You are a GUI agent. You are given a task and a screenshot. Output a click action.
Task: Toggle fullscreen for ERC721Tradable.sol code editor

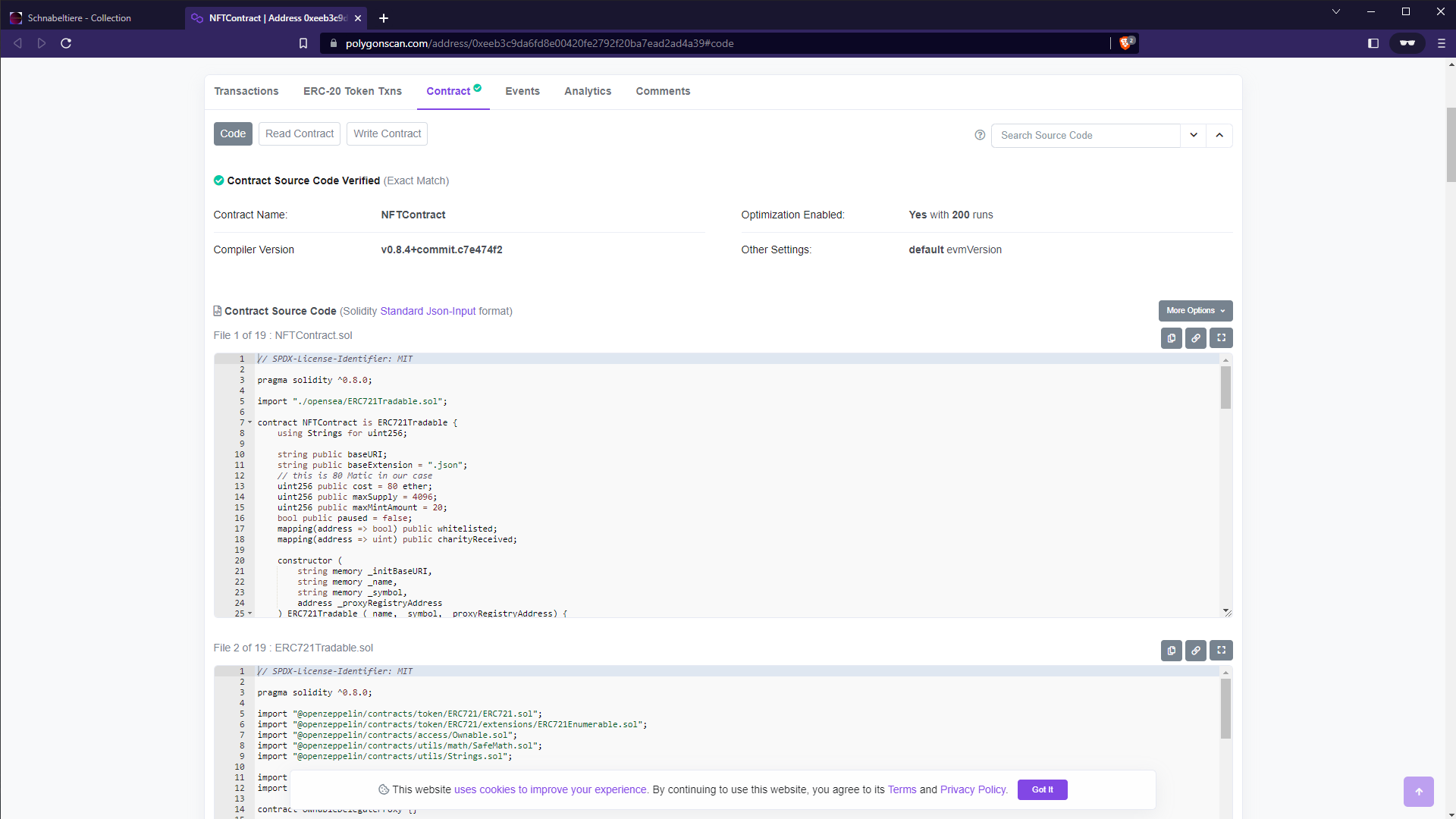pyautogui.click(x=1221, y=651)
